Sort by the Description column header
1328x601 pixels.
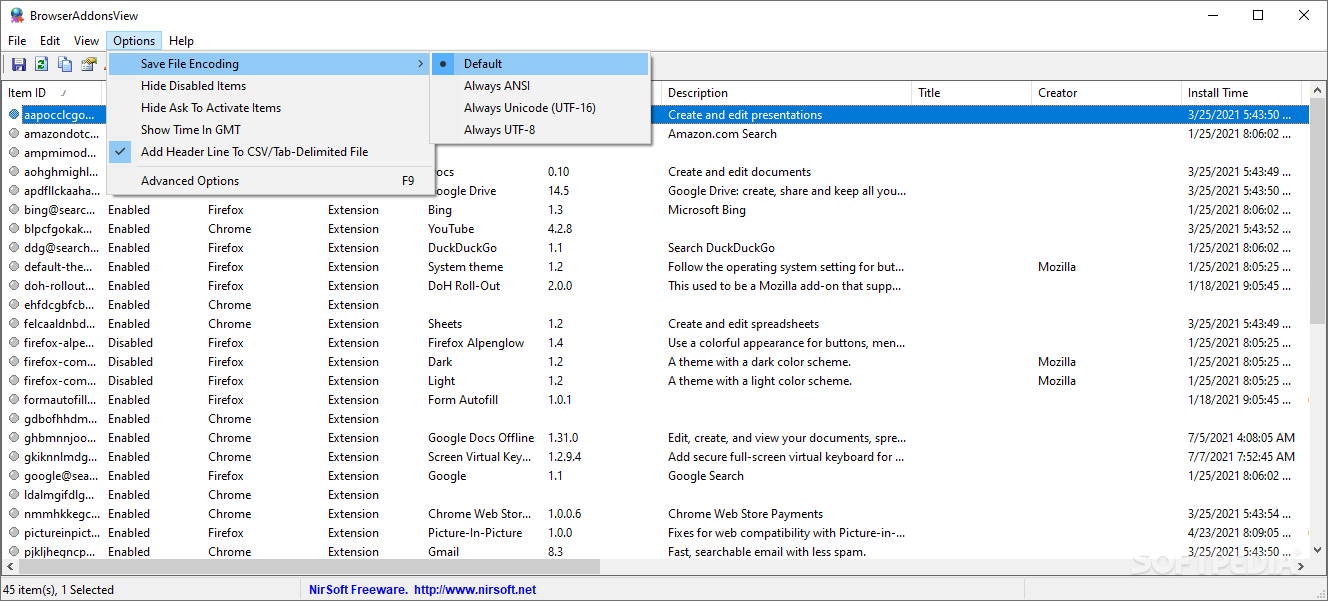tap(787, 93)
